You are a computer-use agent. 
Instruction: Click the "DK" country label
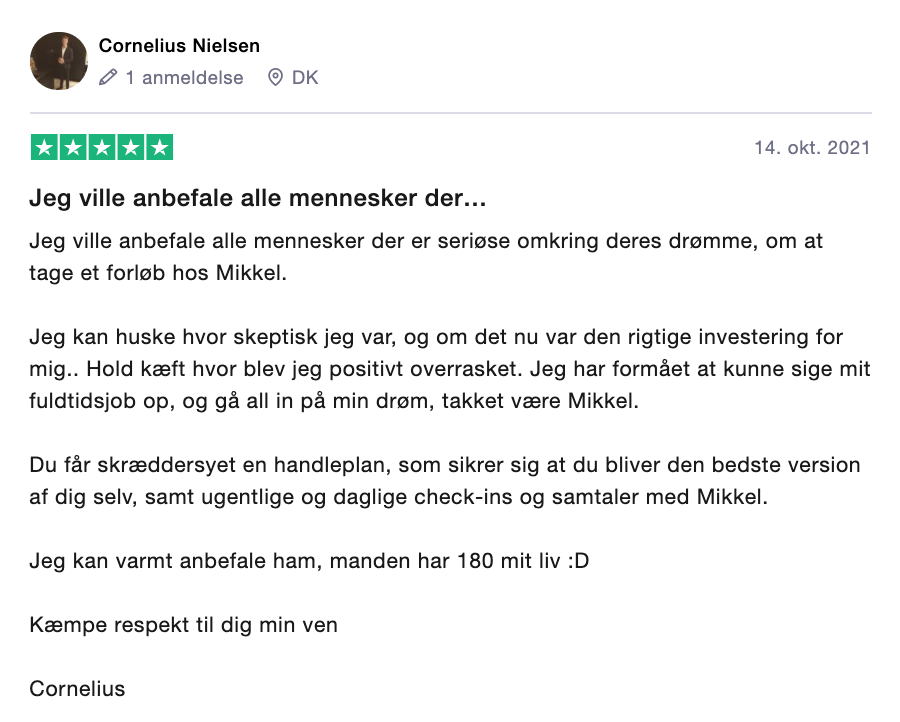(x=305, y=77)
